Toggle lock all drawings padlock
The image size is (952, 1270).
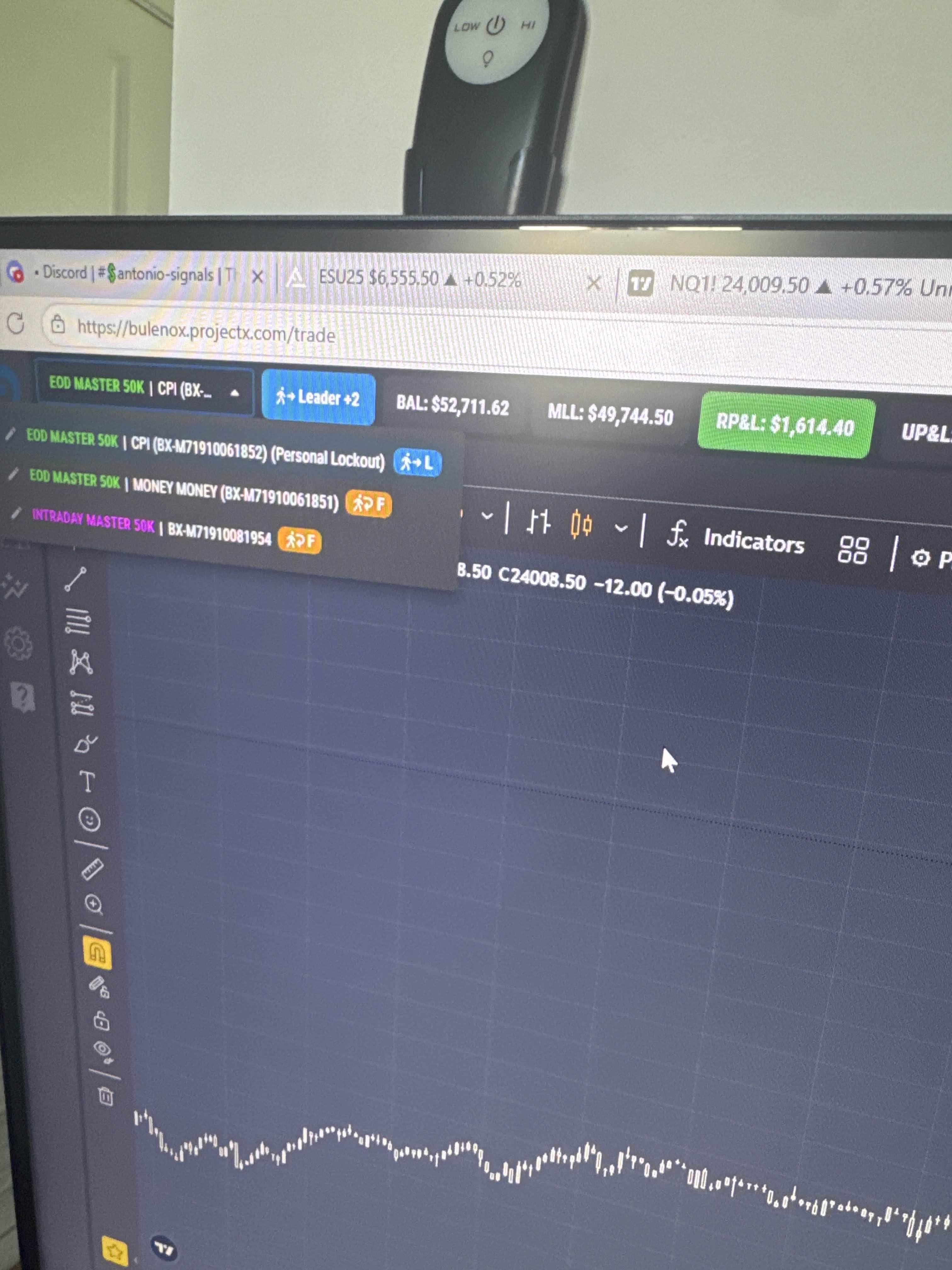[x=102, y=1021]
